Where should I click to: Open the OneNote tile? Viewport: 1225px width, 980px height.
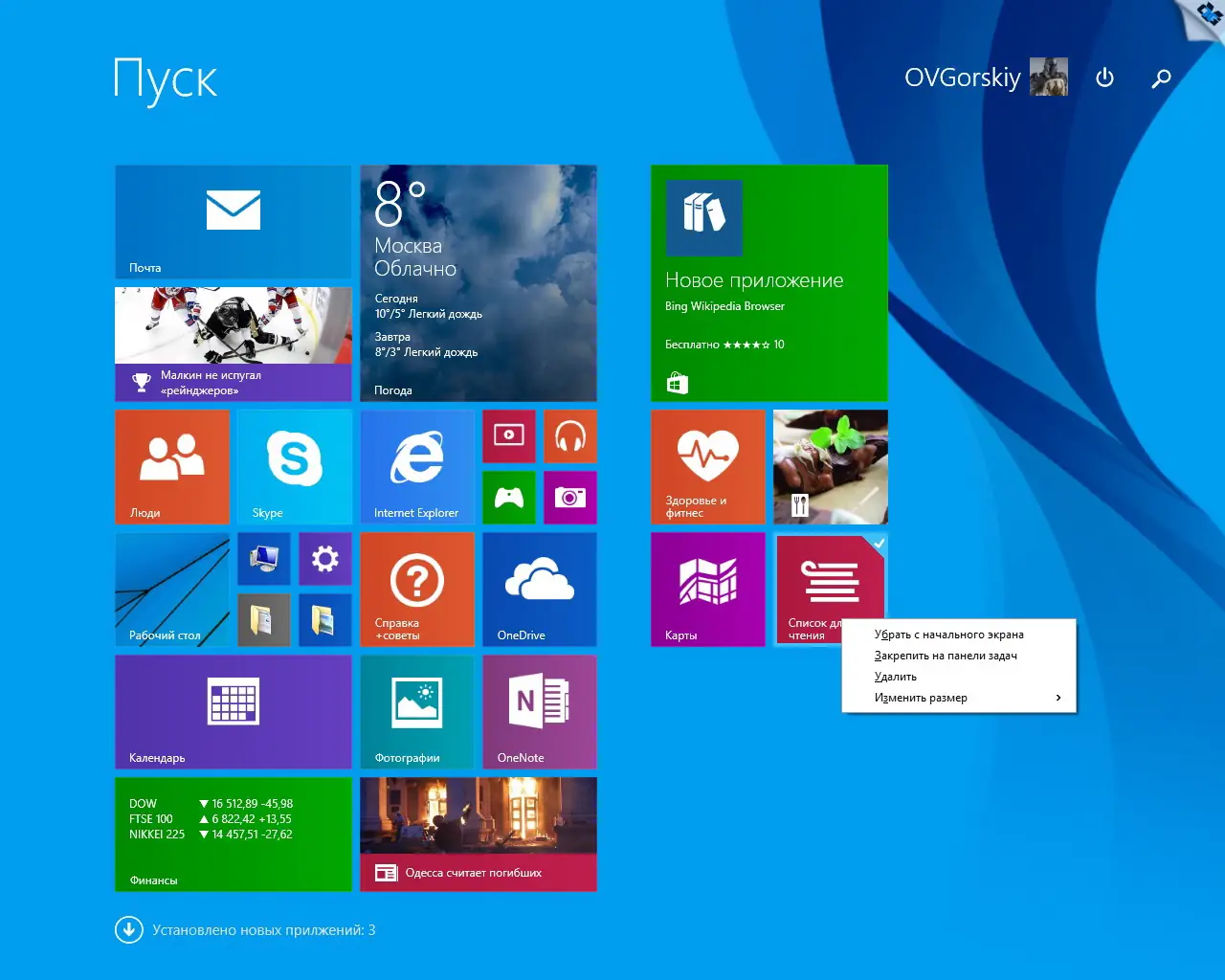pyautogui.click(x=540, y=712)
